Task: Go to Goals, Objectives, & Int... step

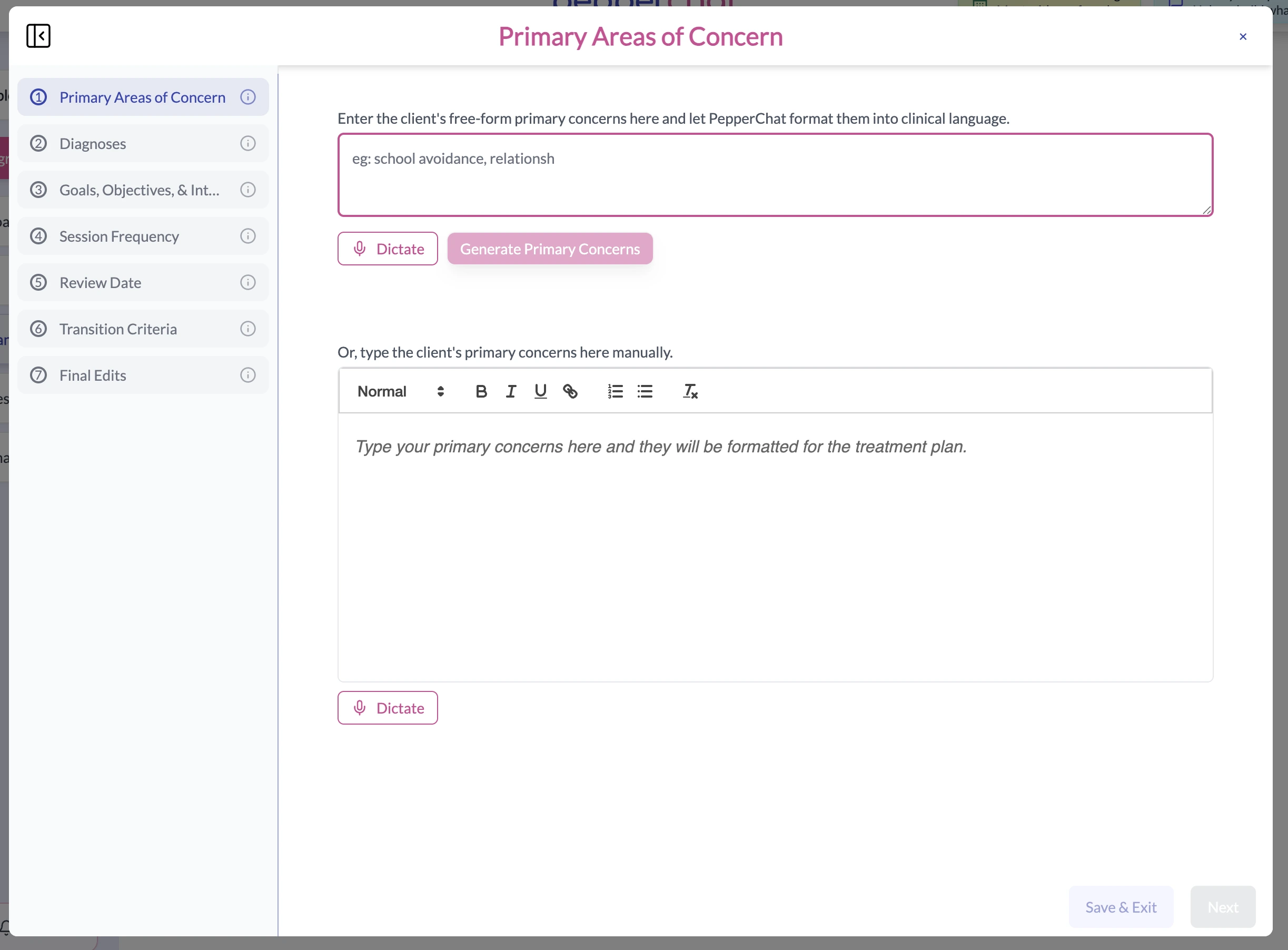Action: (x=139, y=190)
